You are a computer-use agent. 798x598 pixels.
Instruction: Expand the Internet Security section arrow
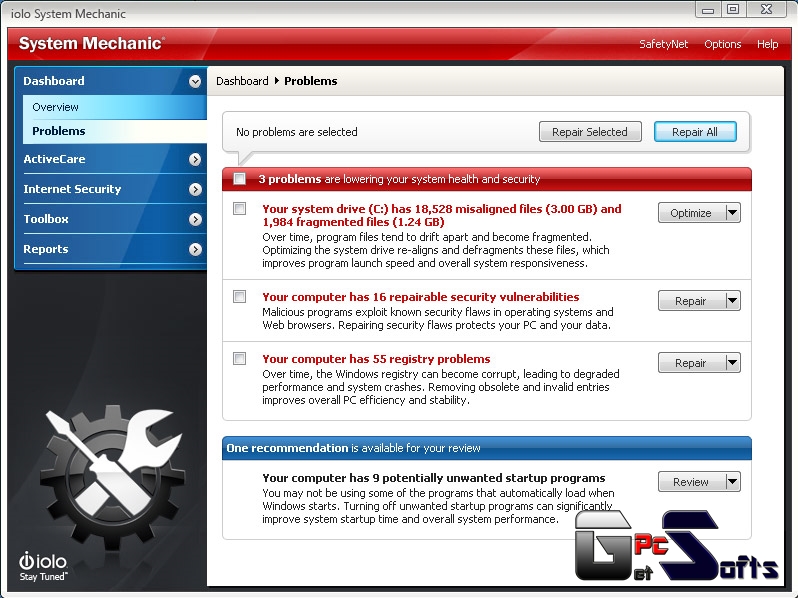pyautogui.click(x=195, y=189)
